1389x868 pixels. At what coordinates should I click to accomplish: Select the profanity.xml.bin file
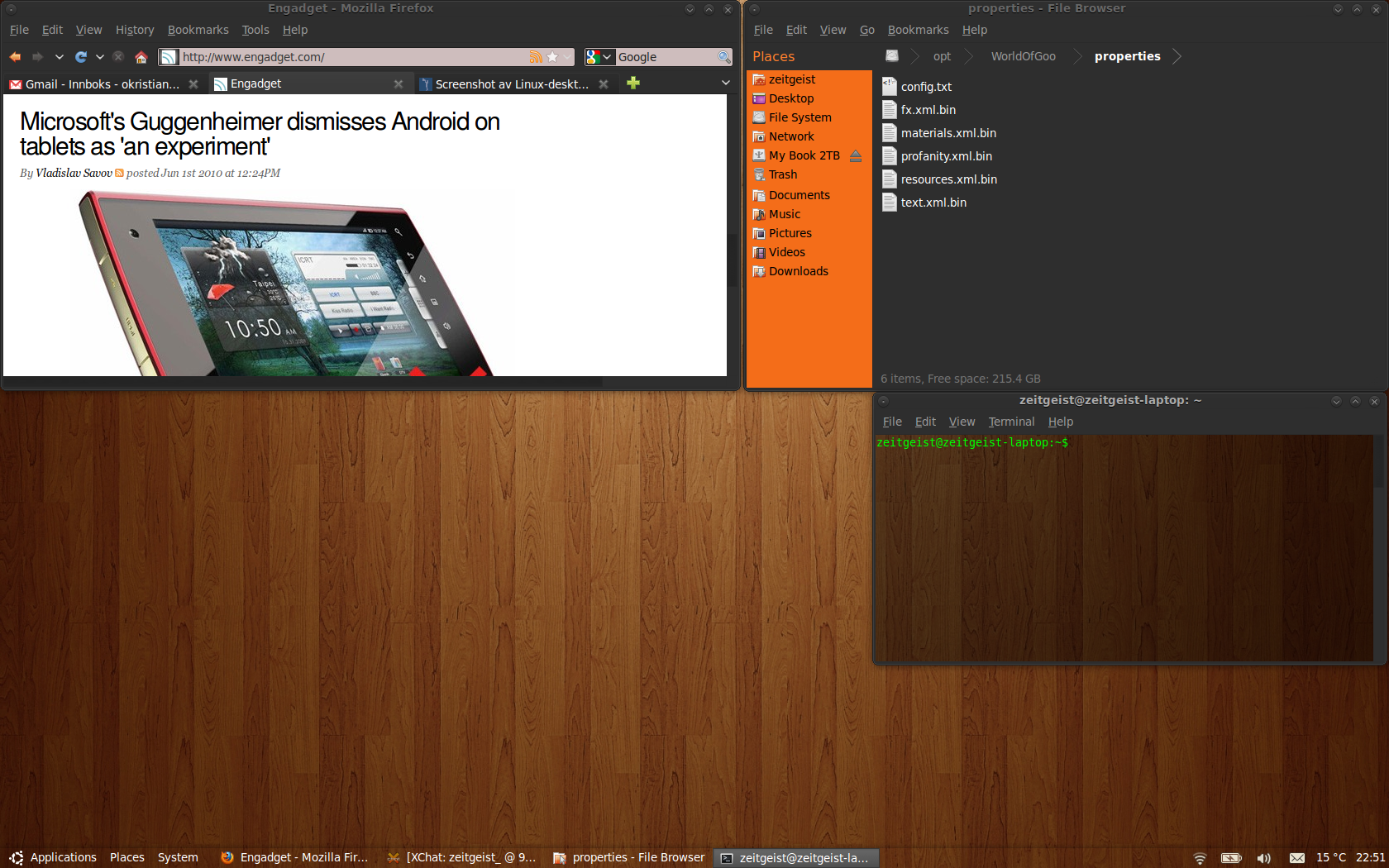(937, 155)
